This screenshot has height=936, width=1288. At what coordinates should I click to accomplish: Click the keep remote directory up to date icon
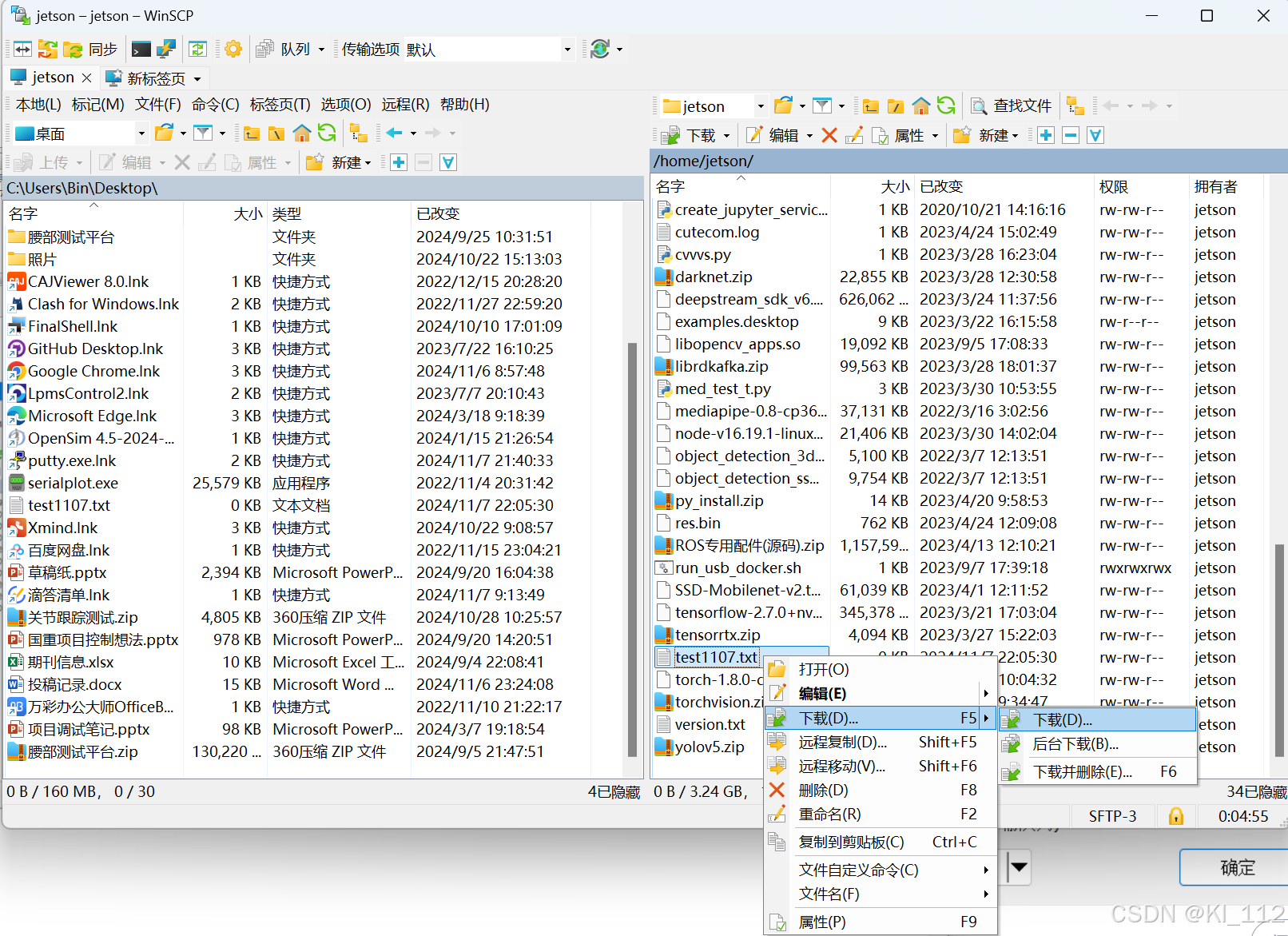point(197,50)
